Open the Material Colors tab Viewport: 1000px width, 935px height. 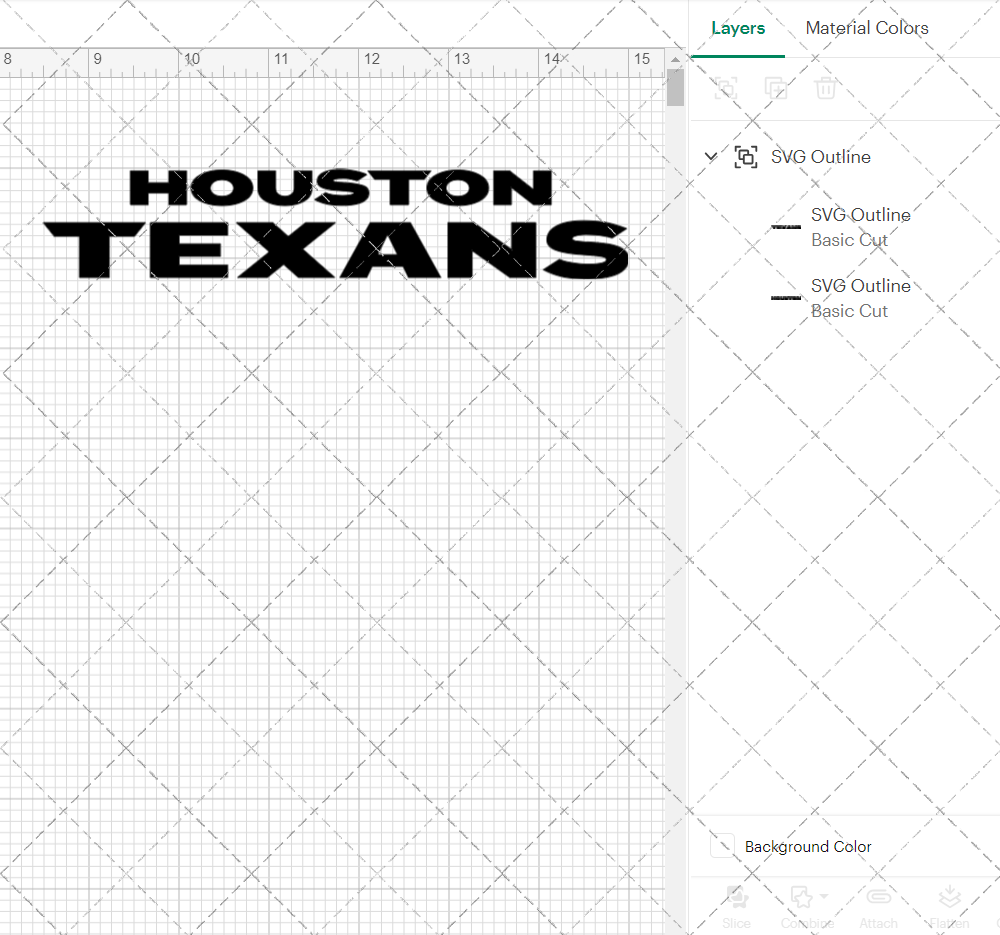[x=867, y=28]
